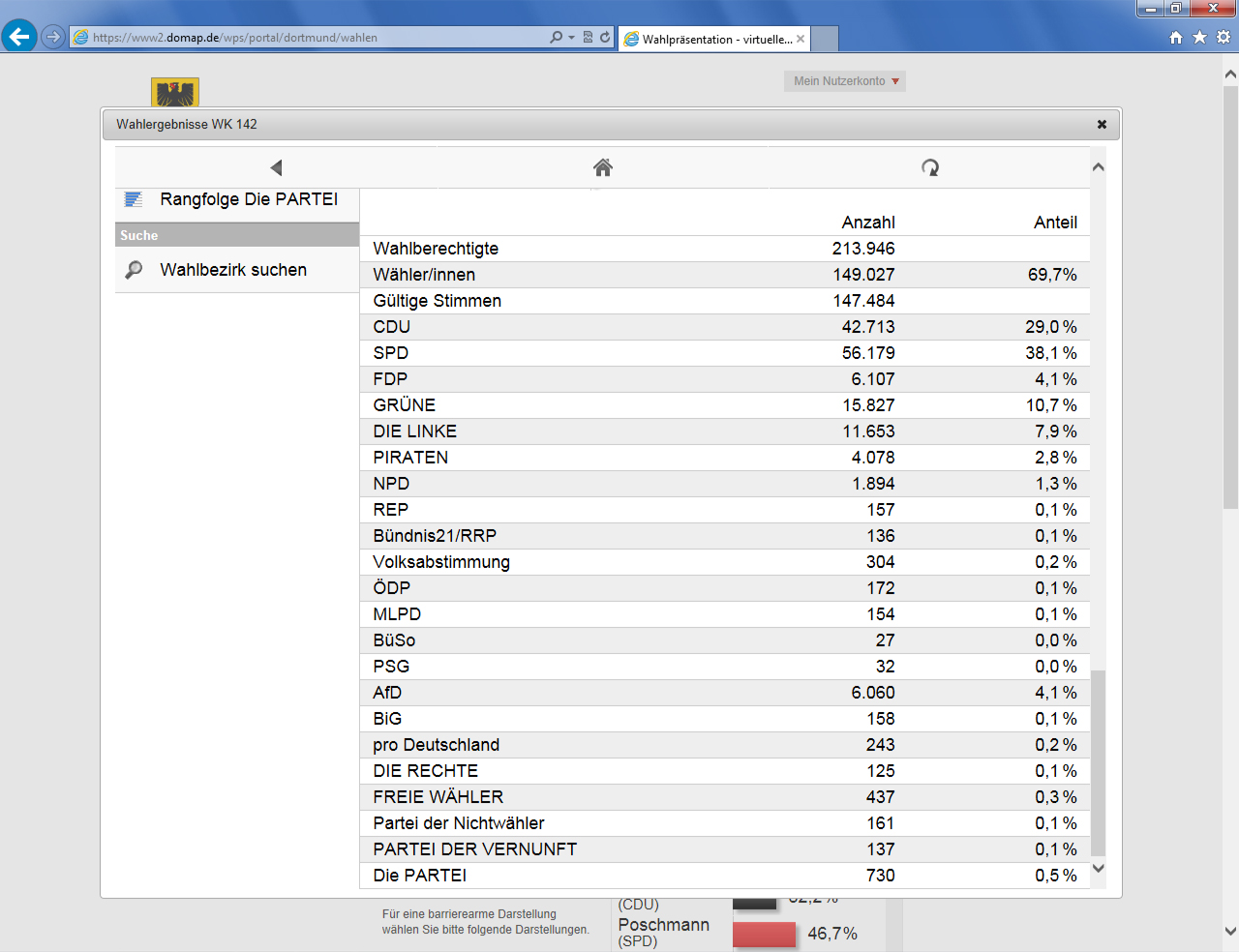The width and height of the screenshot is (1239, 952).
Task: Open the Mein Nutzerkonto dropdown
Action: point(845,81)
